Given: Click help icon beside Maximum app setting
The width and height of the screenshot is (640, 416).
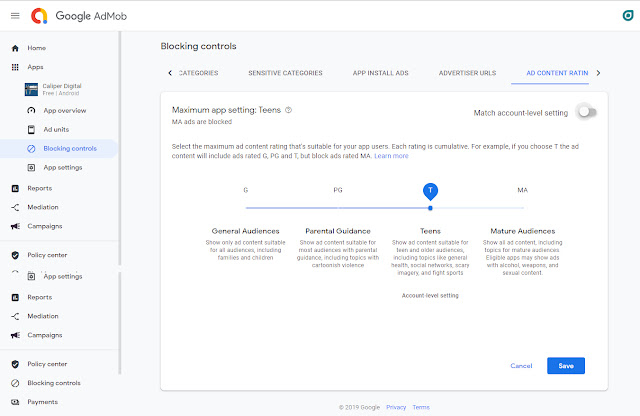Looking at the screenshot, I should (x=289, y=110).
